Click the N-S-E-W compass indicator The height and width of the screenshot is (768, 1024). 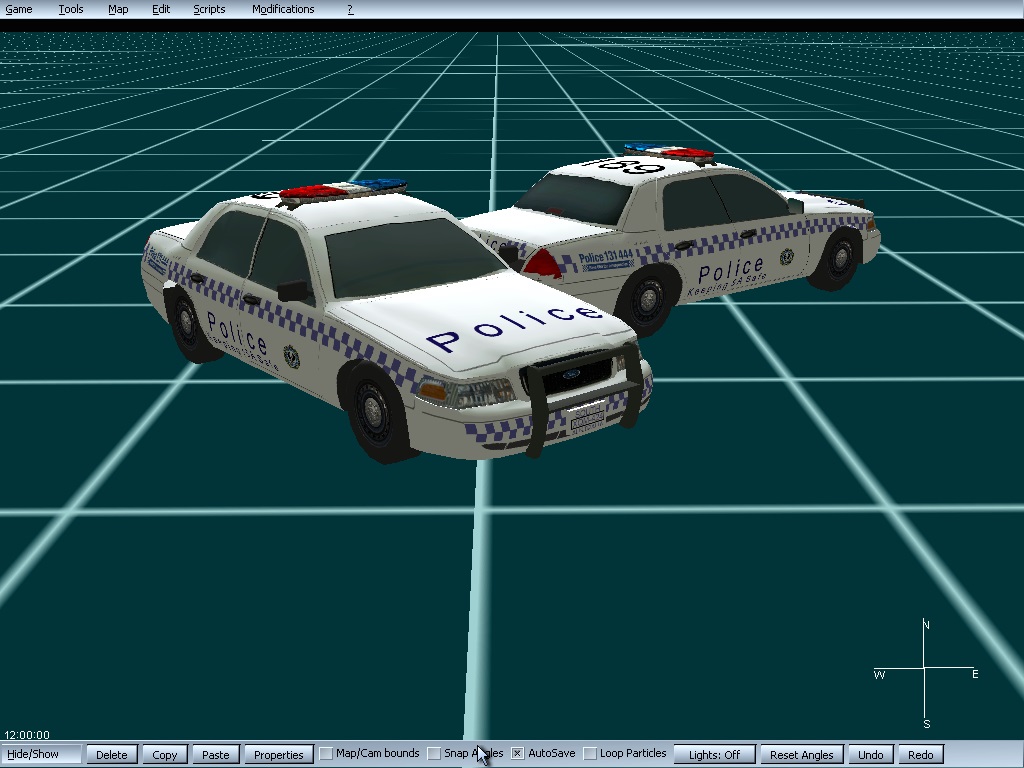click(x=925, y=674)
